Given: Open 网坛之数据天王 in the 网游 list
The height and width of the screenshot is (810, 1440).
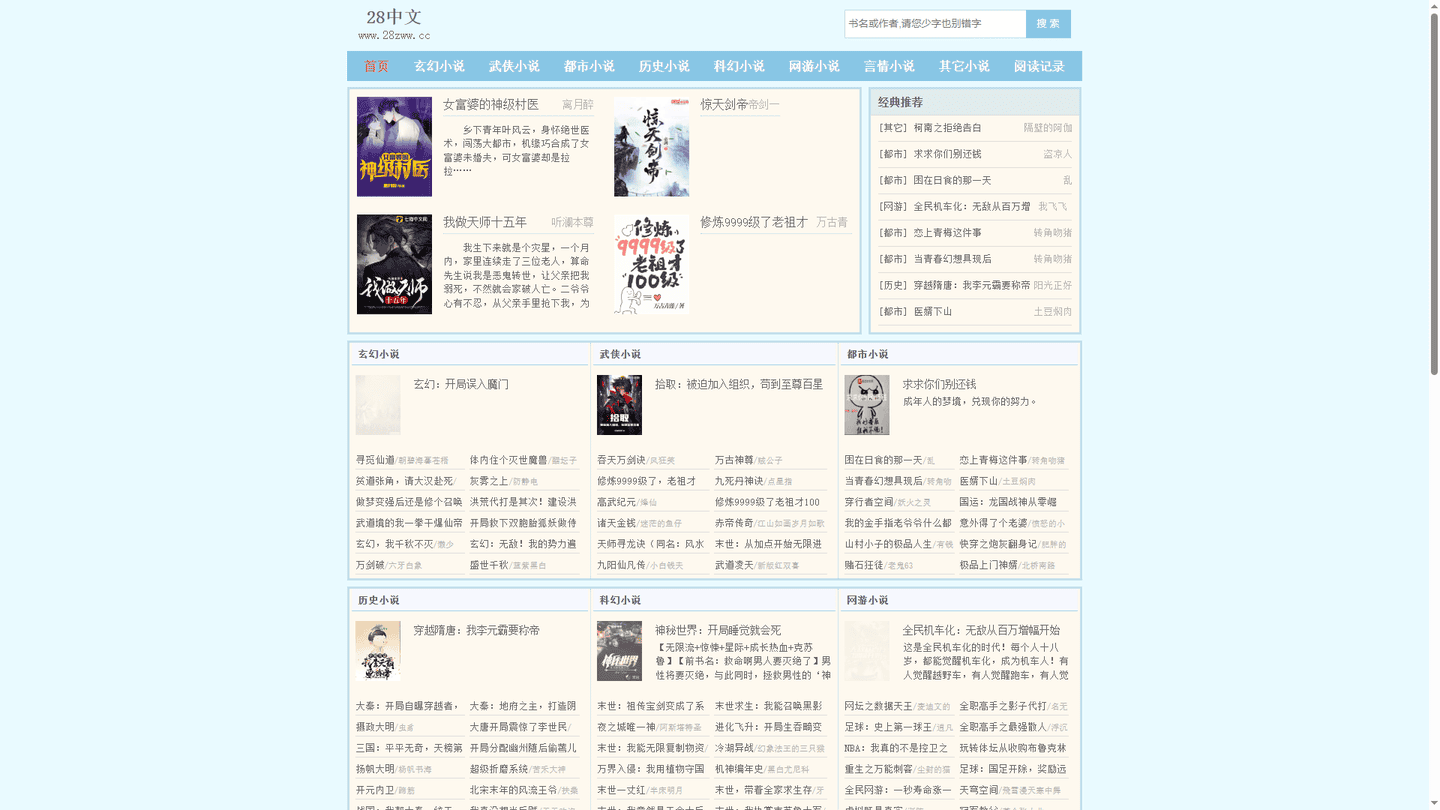Looking at the screenshot, I should (878, 706).
